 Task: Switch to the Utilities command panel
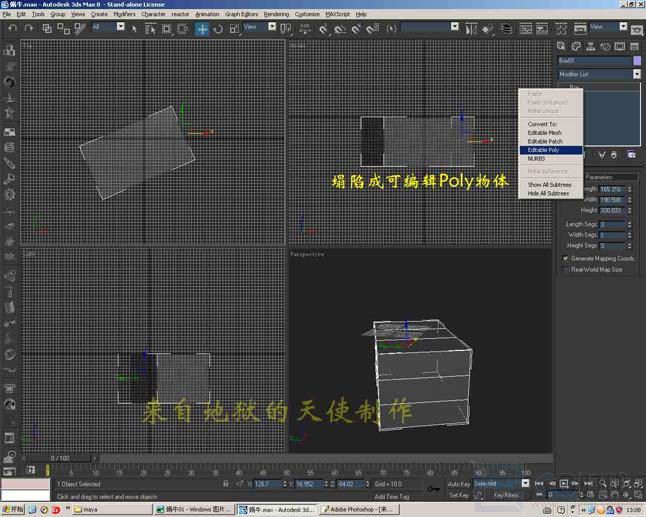(634, 46)
